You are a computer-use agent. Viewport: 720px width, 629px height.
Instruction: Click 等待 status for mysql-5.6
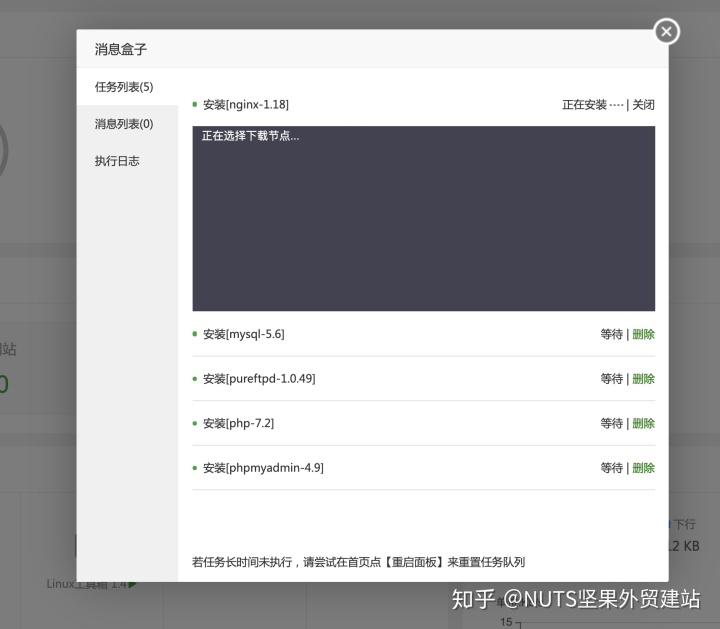click(612, 334)
